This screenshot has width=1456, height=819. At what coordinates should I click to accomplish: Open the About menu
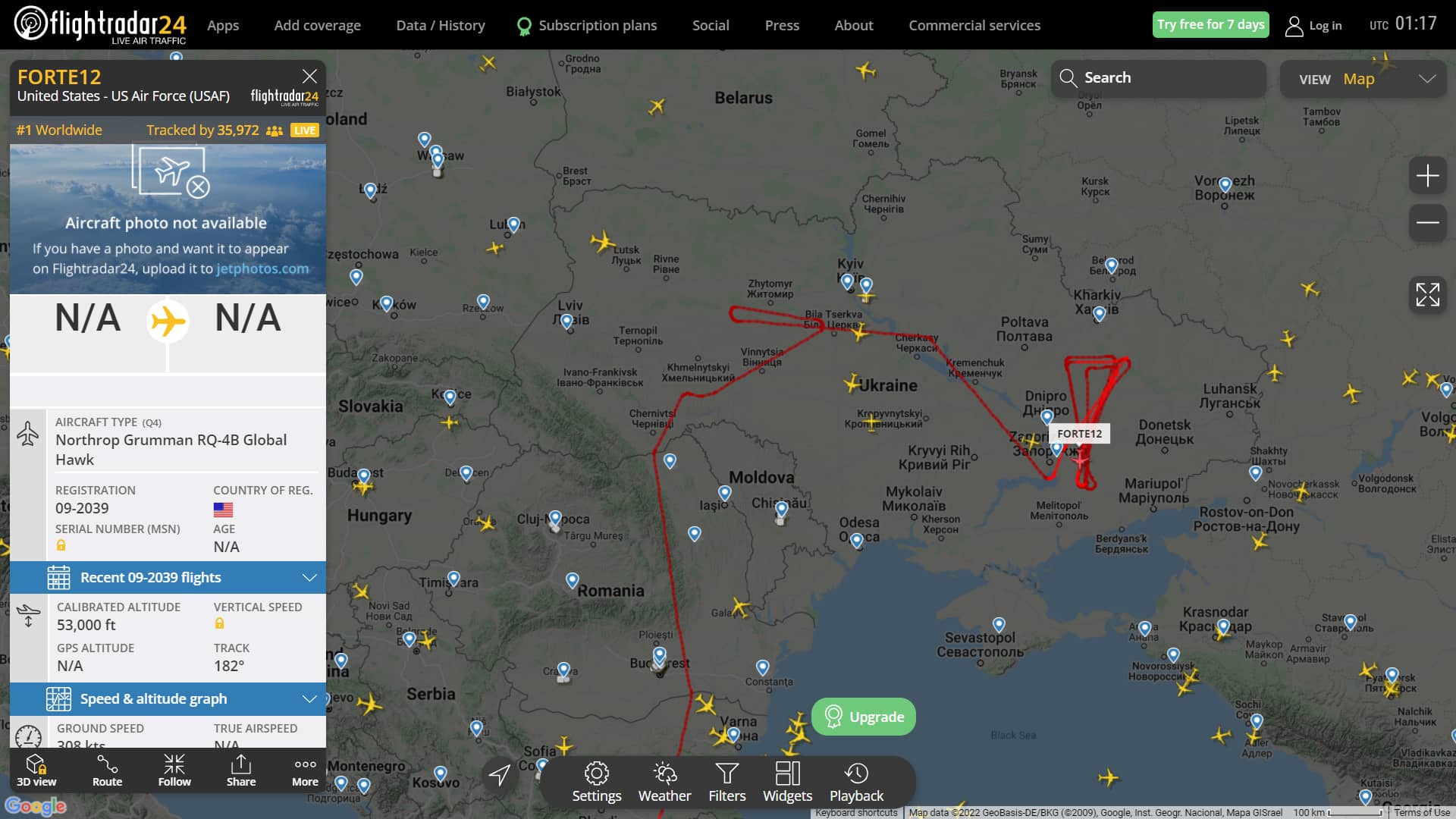pos(854,25)
